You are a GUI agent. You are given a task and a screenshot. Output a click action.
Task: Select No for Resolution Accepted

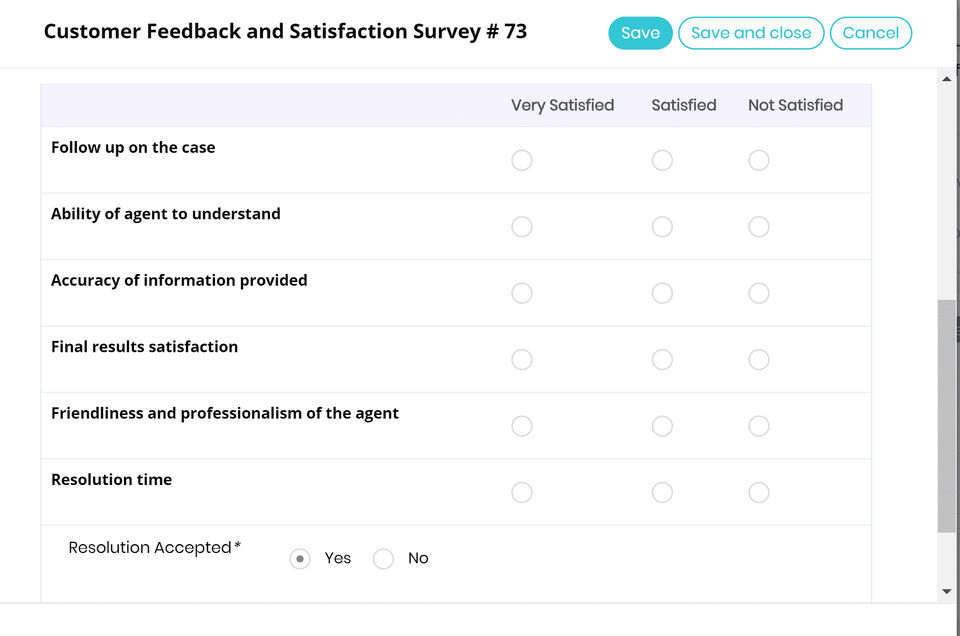(x=383, y=559)
